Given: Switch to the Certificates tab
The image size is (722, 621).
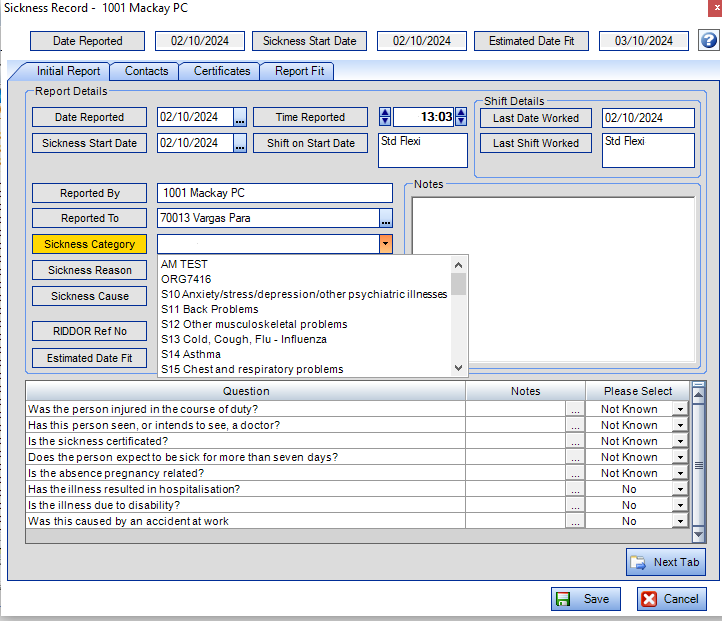Looking at the screenshot, I should pyautogui.click(x=221, y=71).
